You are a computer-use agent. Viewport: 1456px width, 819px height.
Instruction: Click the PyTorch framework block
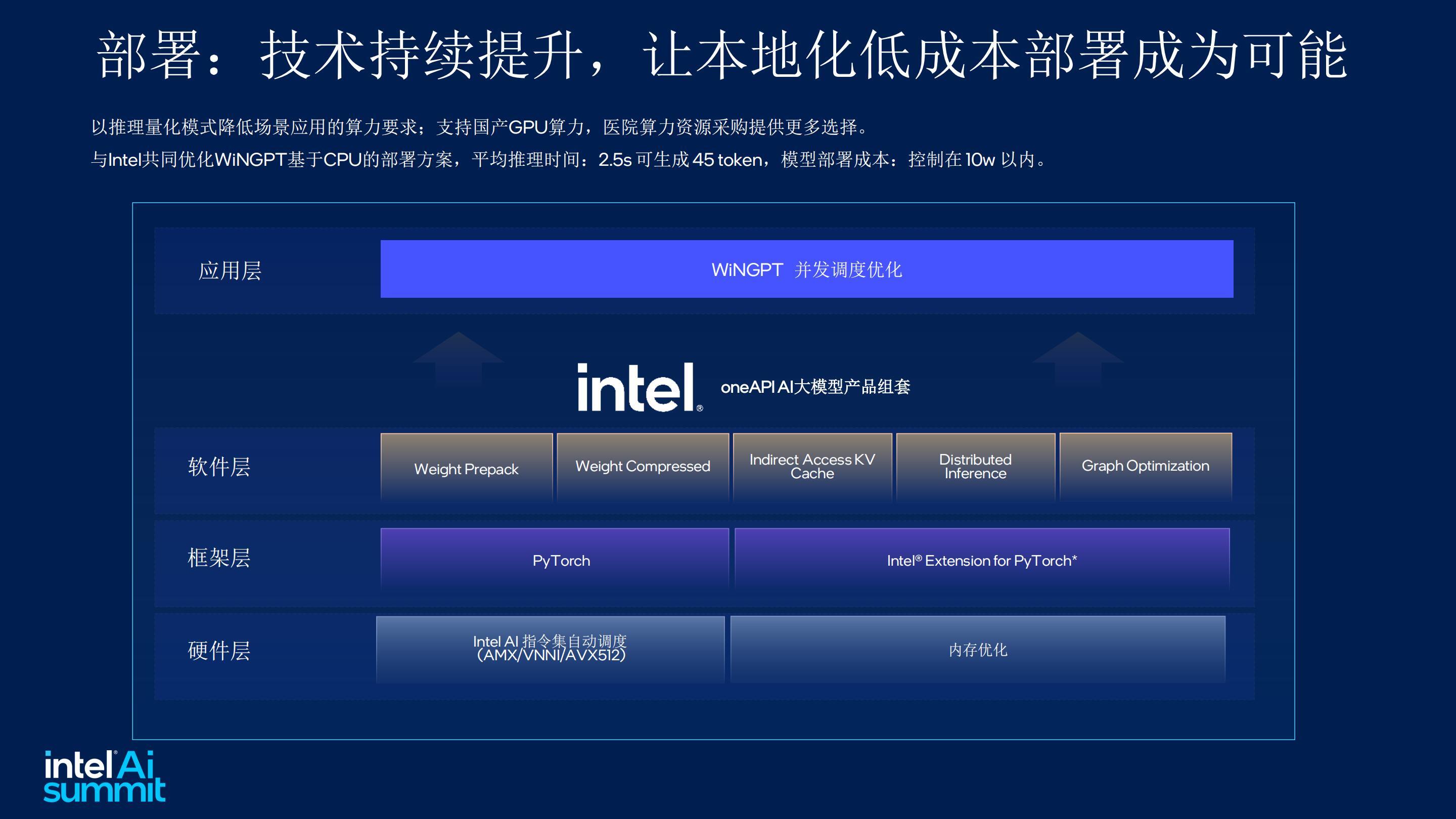[x=555, y=560]
